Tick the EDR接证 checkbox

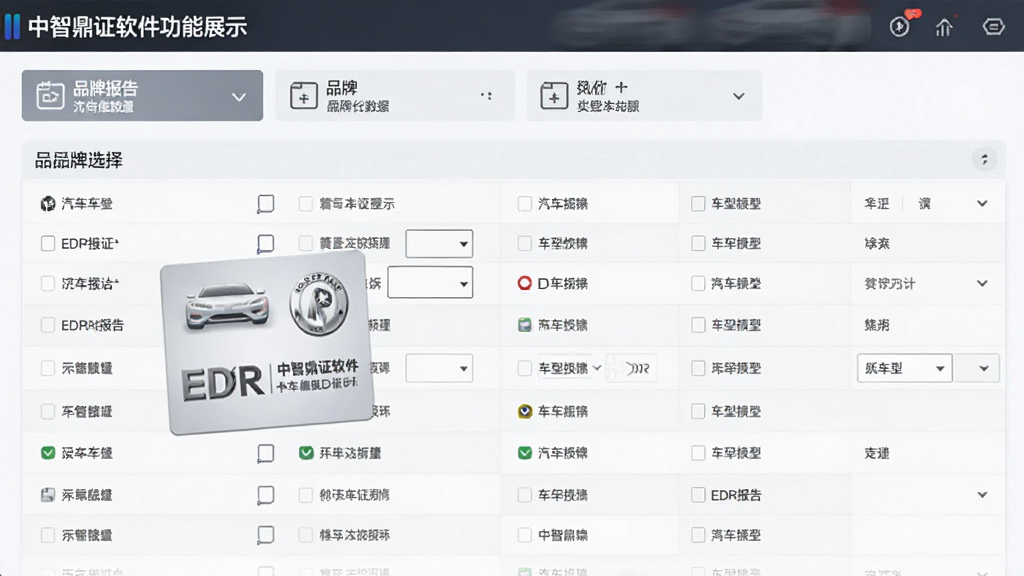coord(48,244)
